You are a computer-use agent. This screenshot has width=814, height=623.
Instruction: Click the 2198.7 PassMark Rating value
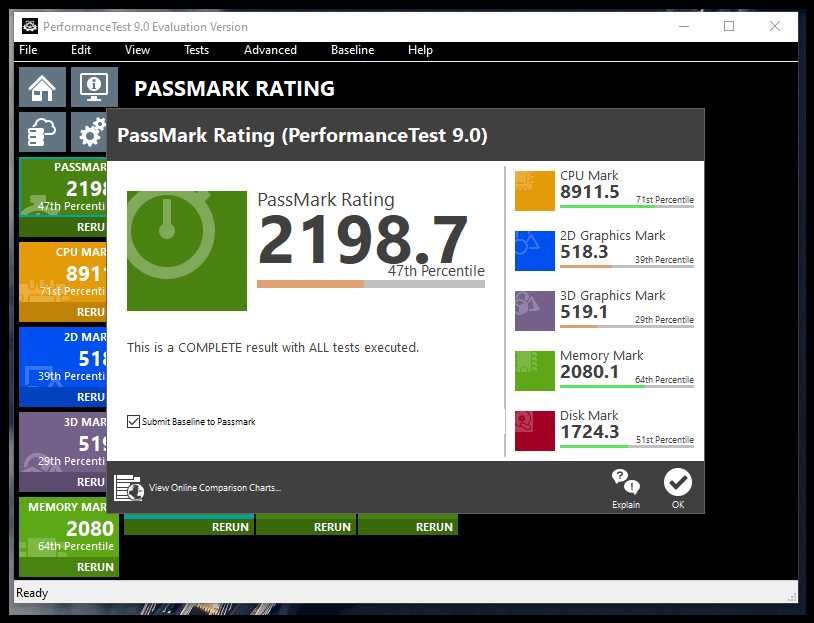[363, 240]
